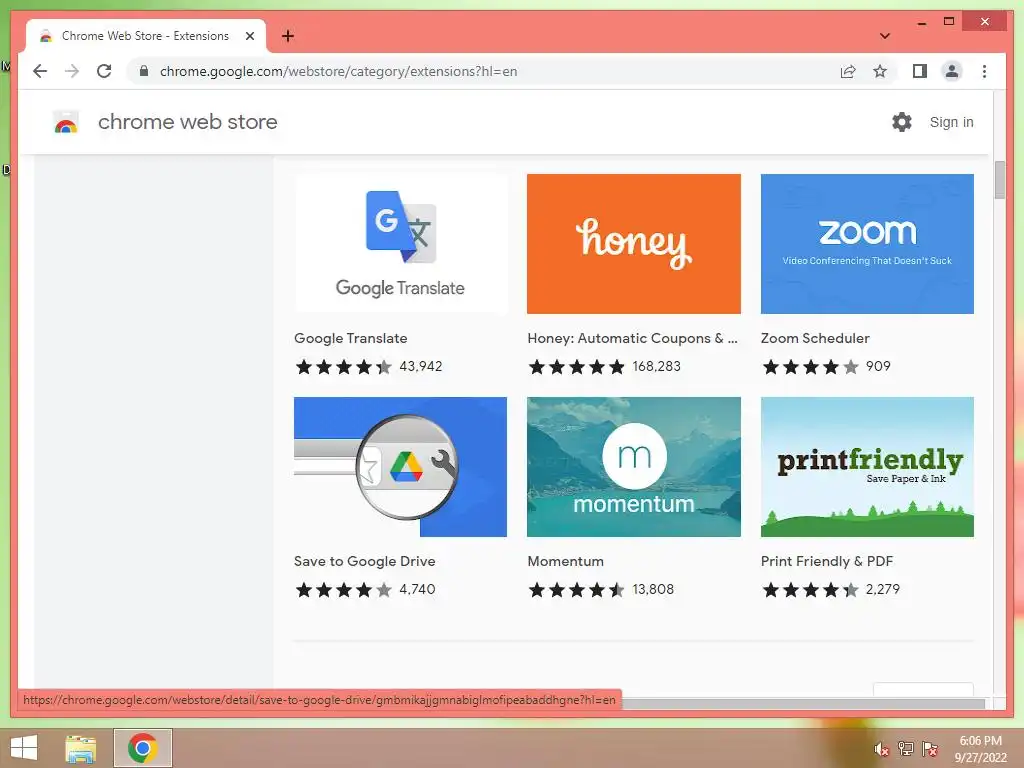This screenshot has height=768, width=1024.
Task: Click the 'Momentum' title link
Action: pos(566,562)
